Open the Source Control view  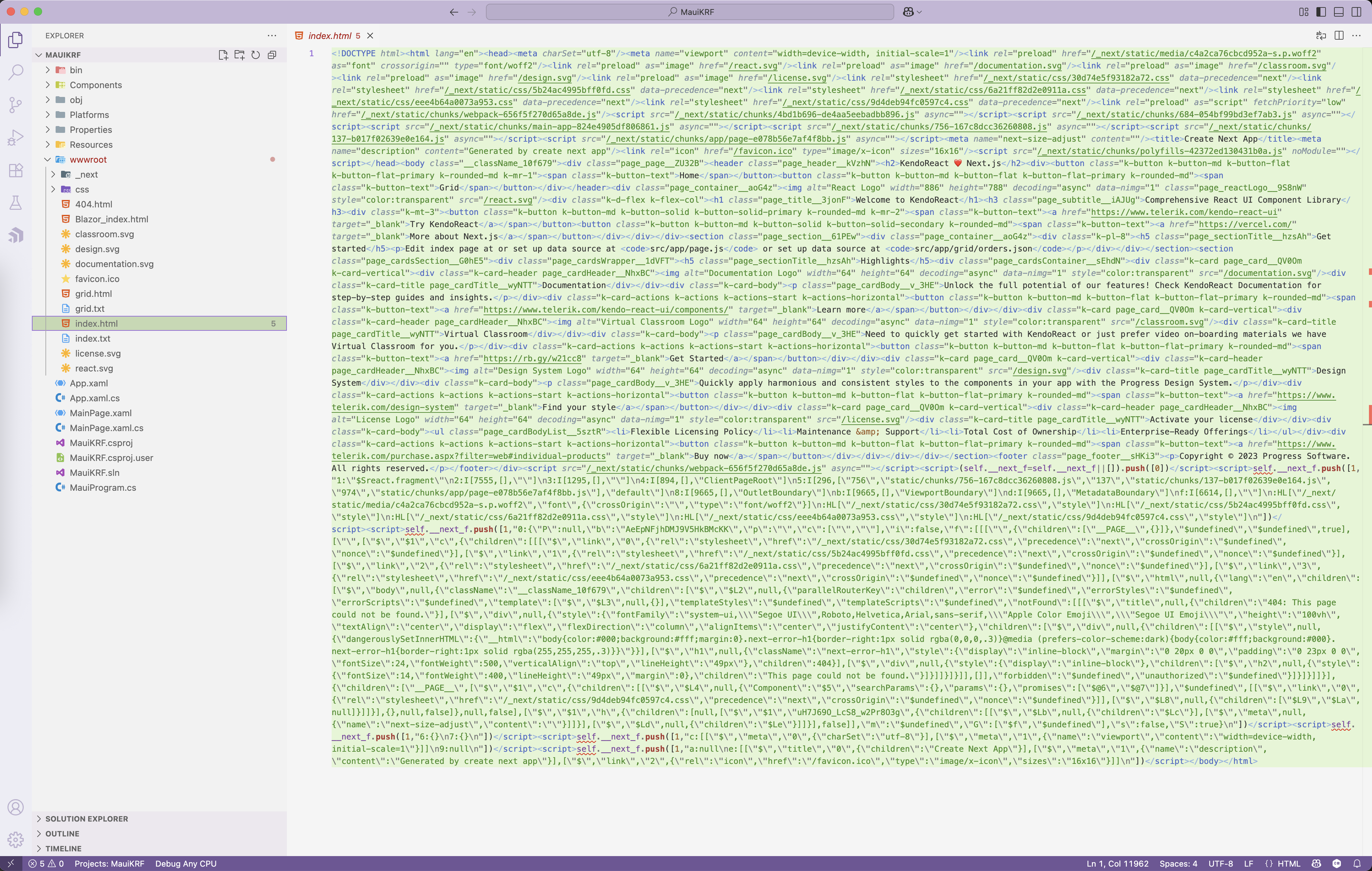[x=16, y=105]
